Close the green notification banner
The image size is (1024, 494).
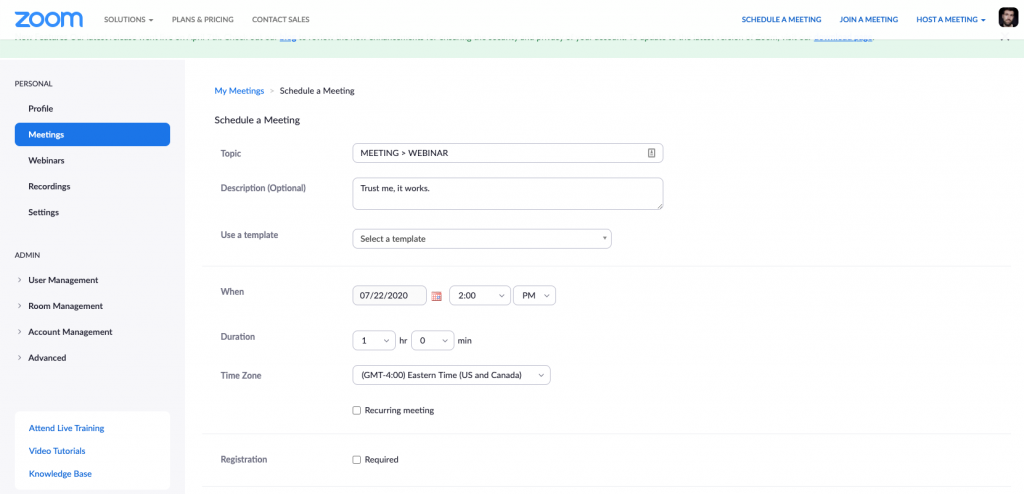tap(1006, 38)
